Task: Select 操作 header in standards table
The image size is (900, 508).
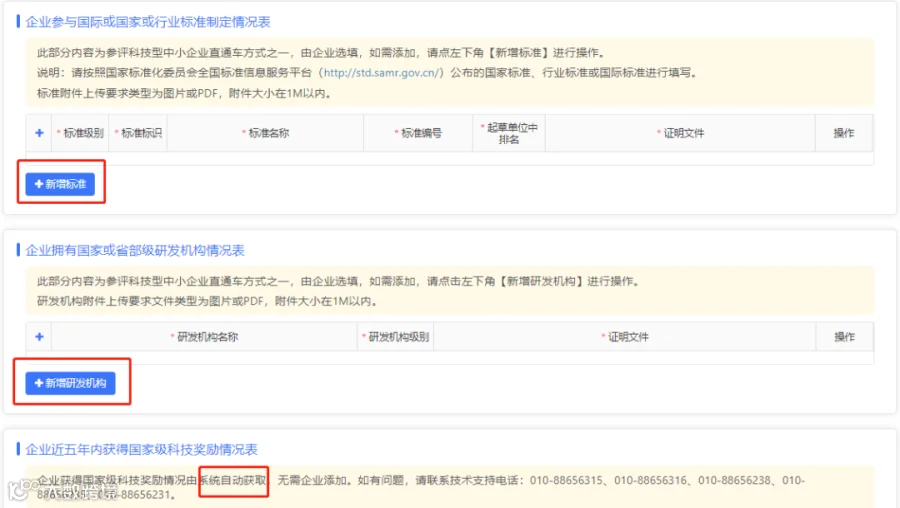Action: coord(844,133)
